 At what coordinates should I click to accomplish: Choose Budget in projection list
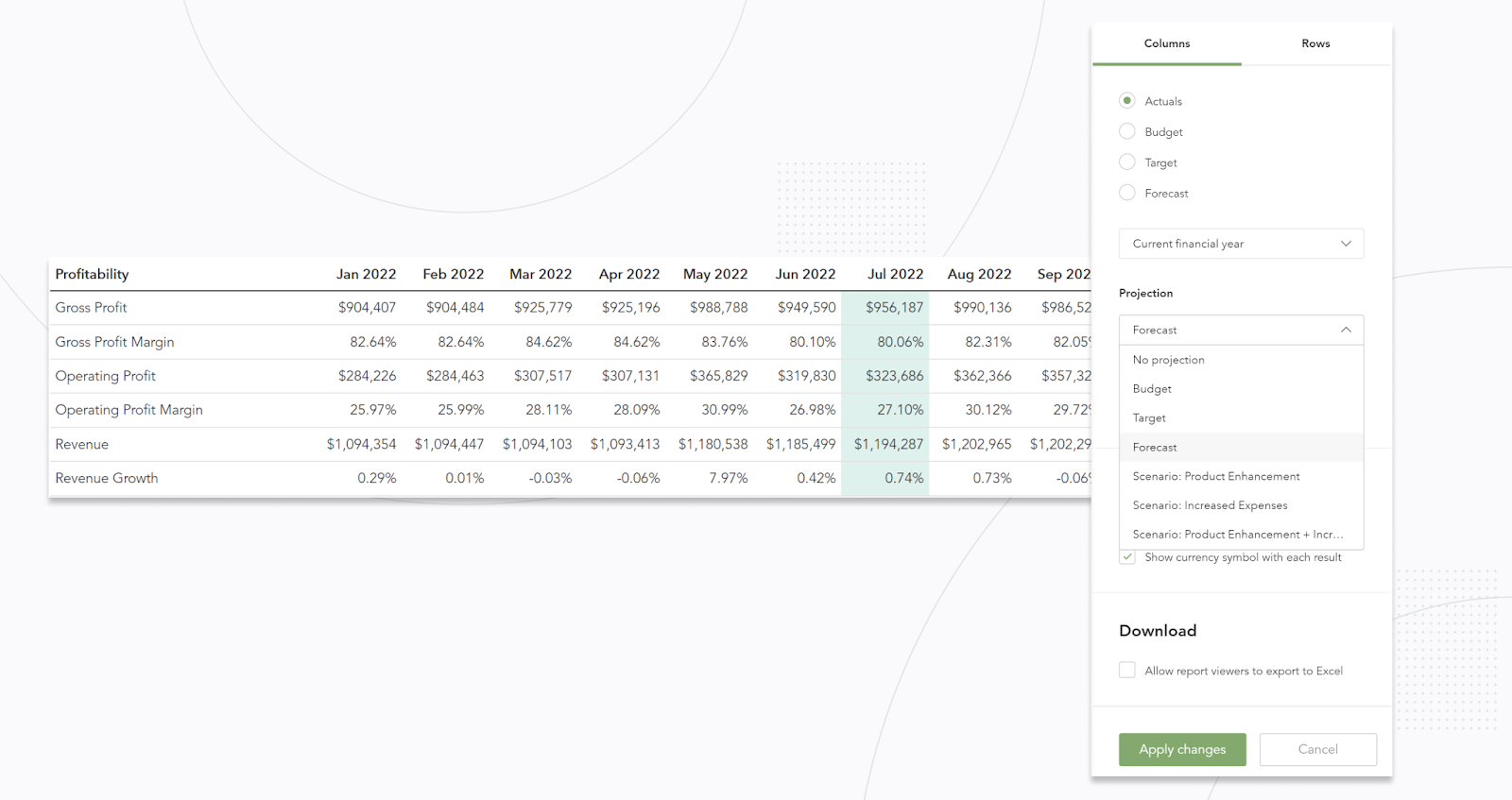[x=1242, y=389]
